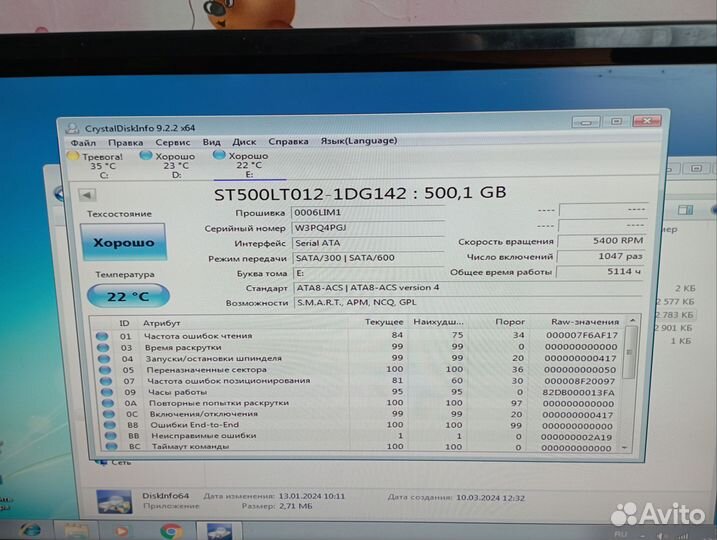
Task: Click the Интерфейс field Serial ATA
Action: point(367,243)
